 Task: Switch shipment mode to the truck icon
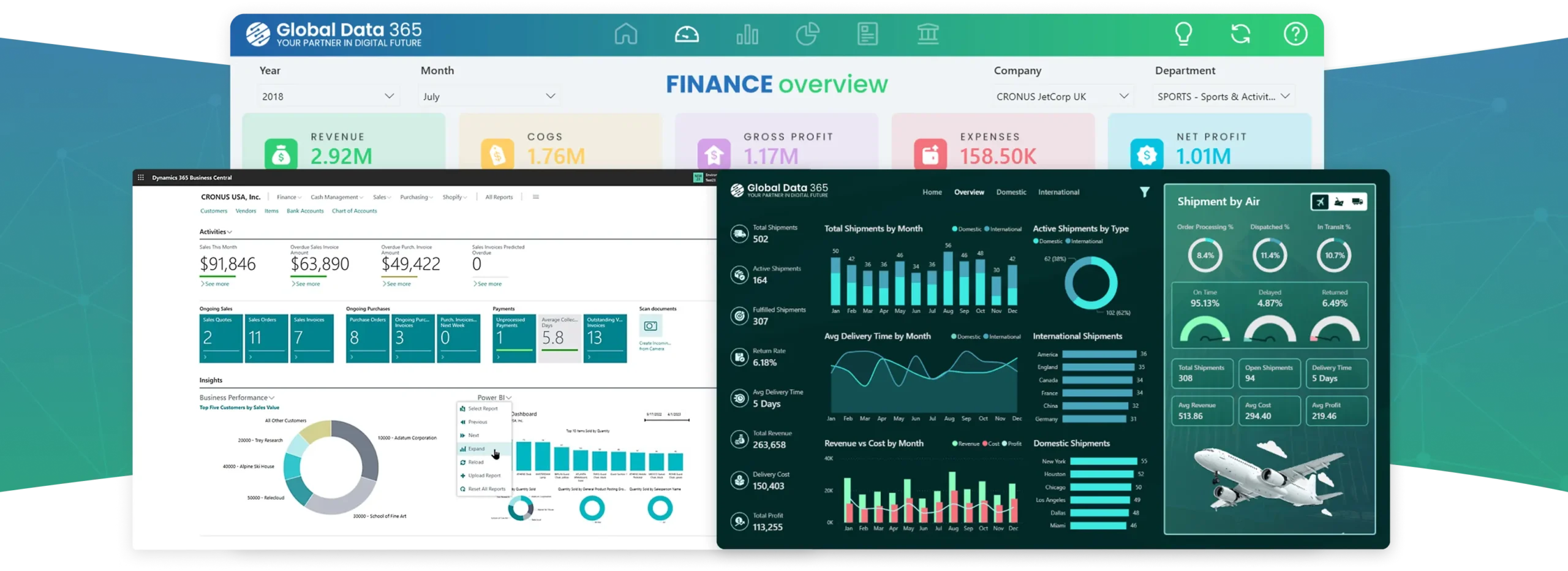[1357, 202]
